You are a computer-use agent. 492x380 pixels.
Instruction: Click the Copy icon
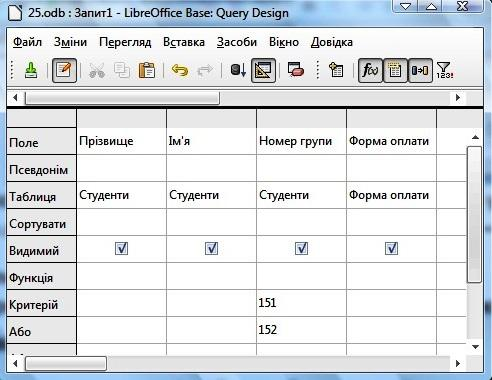point(122,70)
